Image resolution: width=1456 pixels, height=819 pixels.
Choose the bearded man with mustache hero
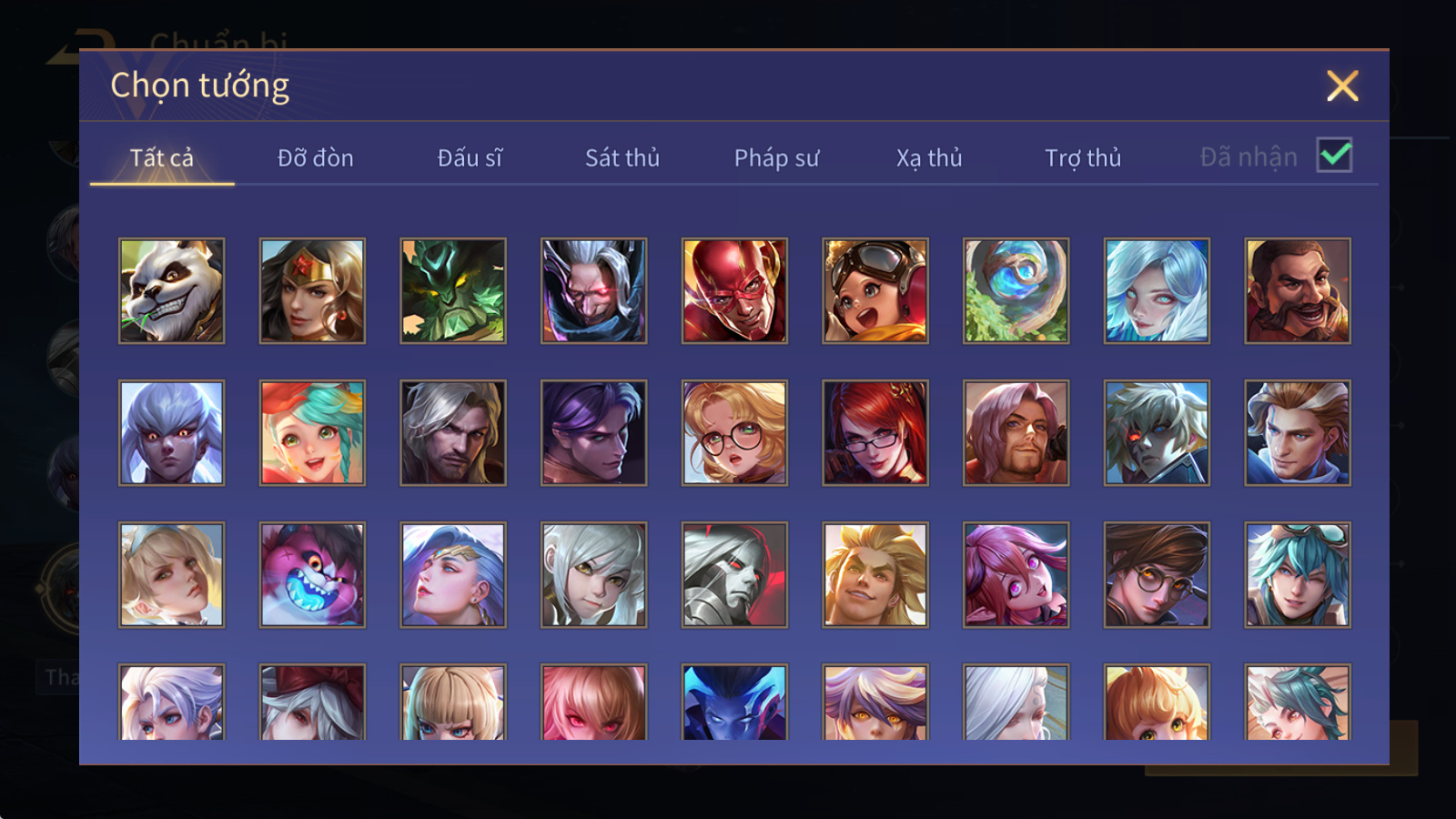tap(1298, 291)
